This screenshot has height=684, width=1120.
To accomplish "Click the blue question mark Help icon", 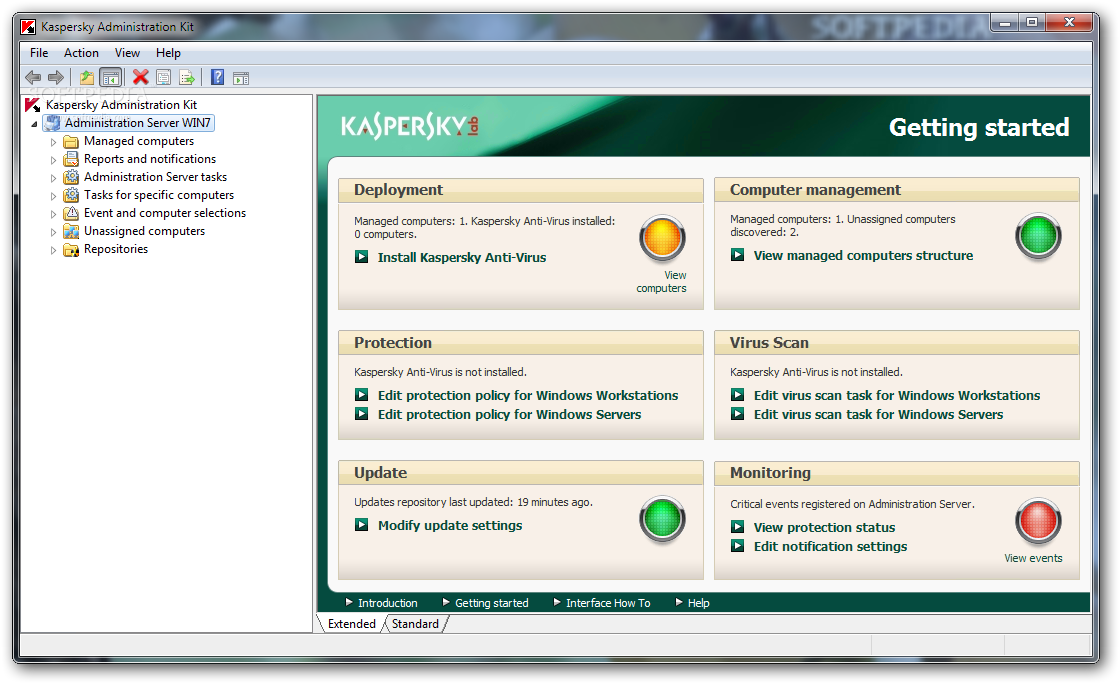I will tap(218, 77).
